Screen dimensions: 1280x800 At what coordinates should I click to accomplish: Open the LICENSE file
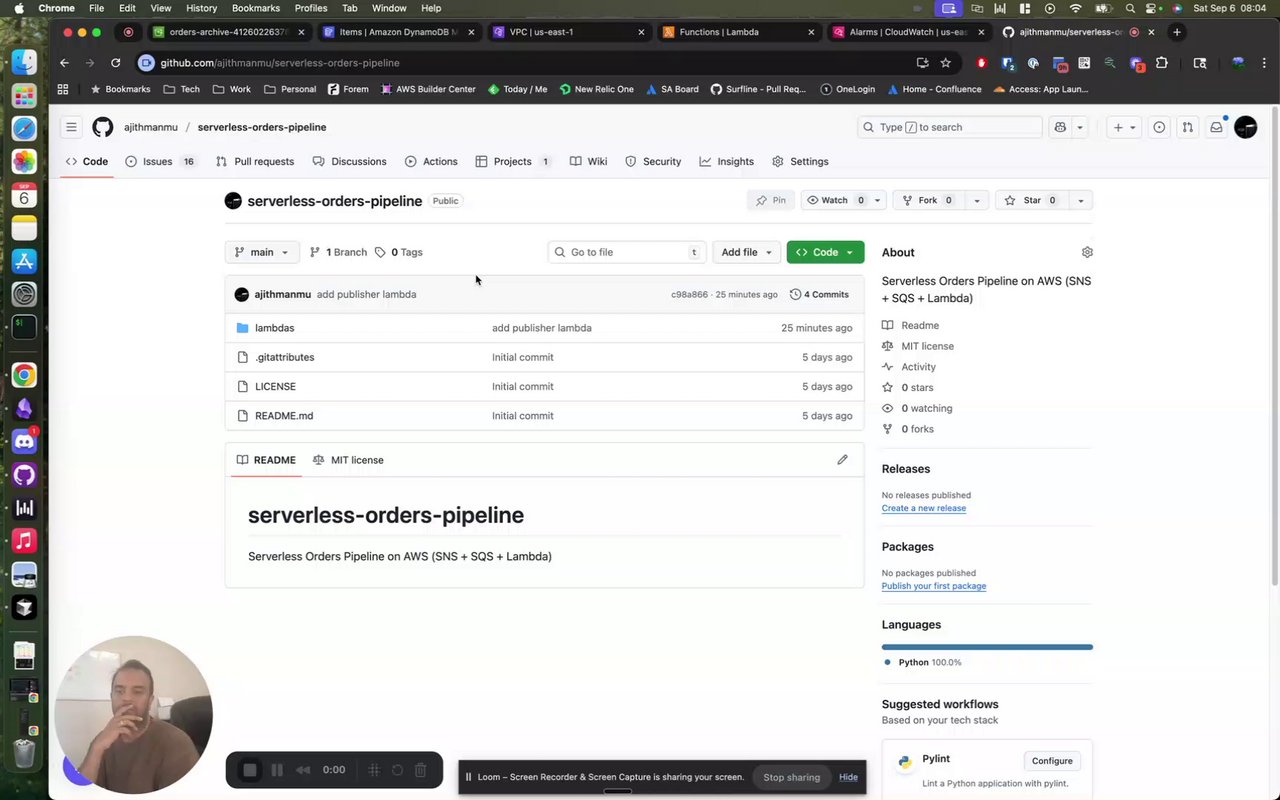point(275,386)
